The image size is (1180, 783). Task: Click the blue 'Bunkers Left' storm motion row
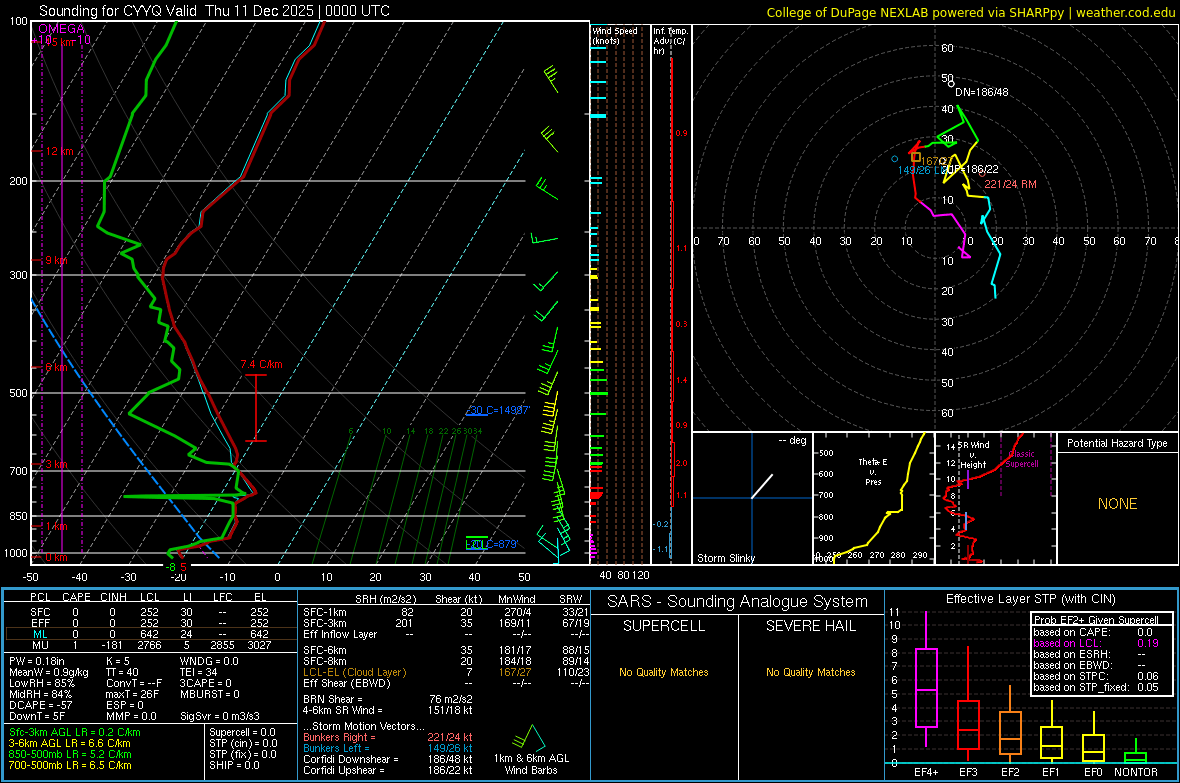tap(388, 748)
